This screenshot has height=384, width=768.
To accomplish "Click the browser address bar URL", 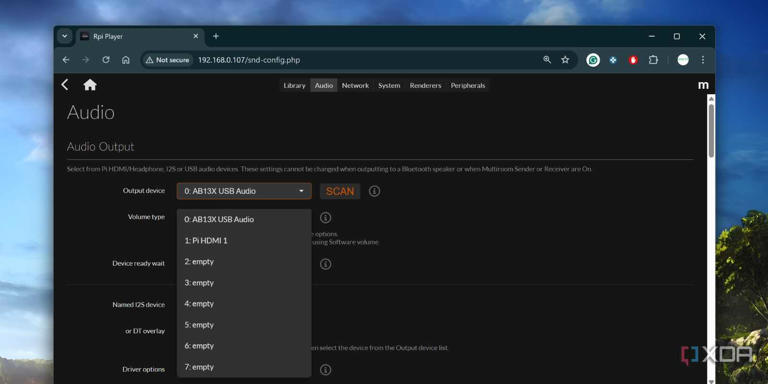I will [249, 60].
